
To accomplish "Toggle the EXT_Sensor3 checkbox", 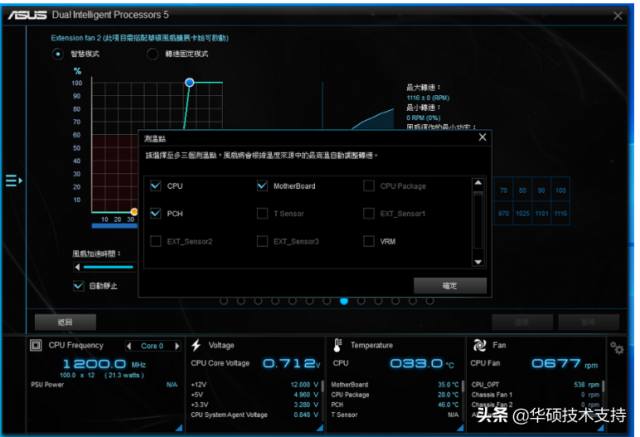I will click(262, 241).
